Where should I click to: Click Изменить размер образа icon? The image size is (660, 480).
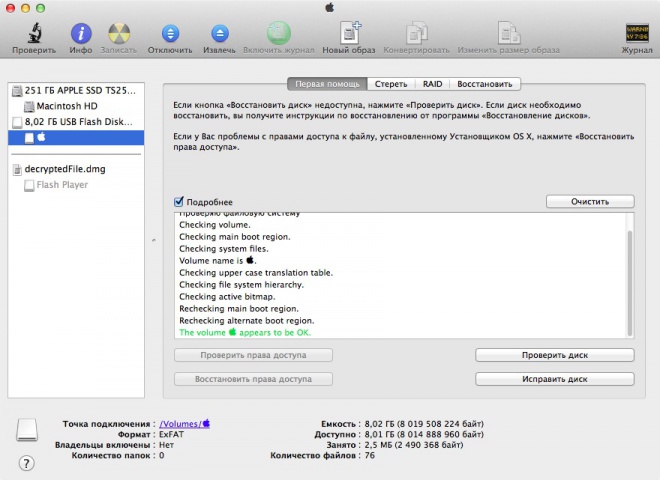(508, 32)
